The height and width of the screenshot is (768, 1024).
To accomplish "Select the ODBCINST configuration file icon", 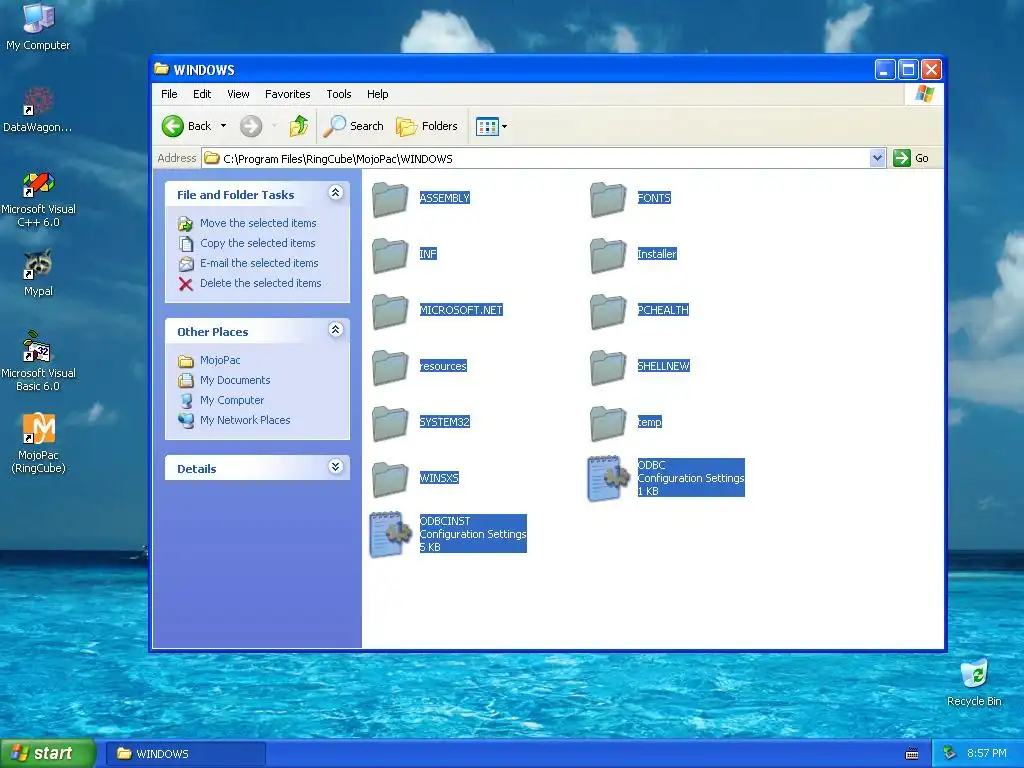I will 391,535.
